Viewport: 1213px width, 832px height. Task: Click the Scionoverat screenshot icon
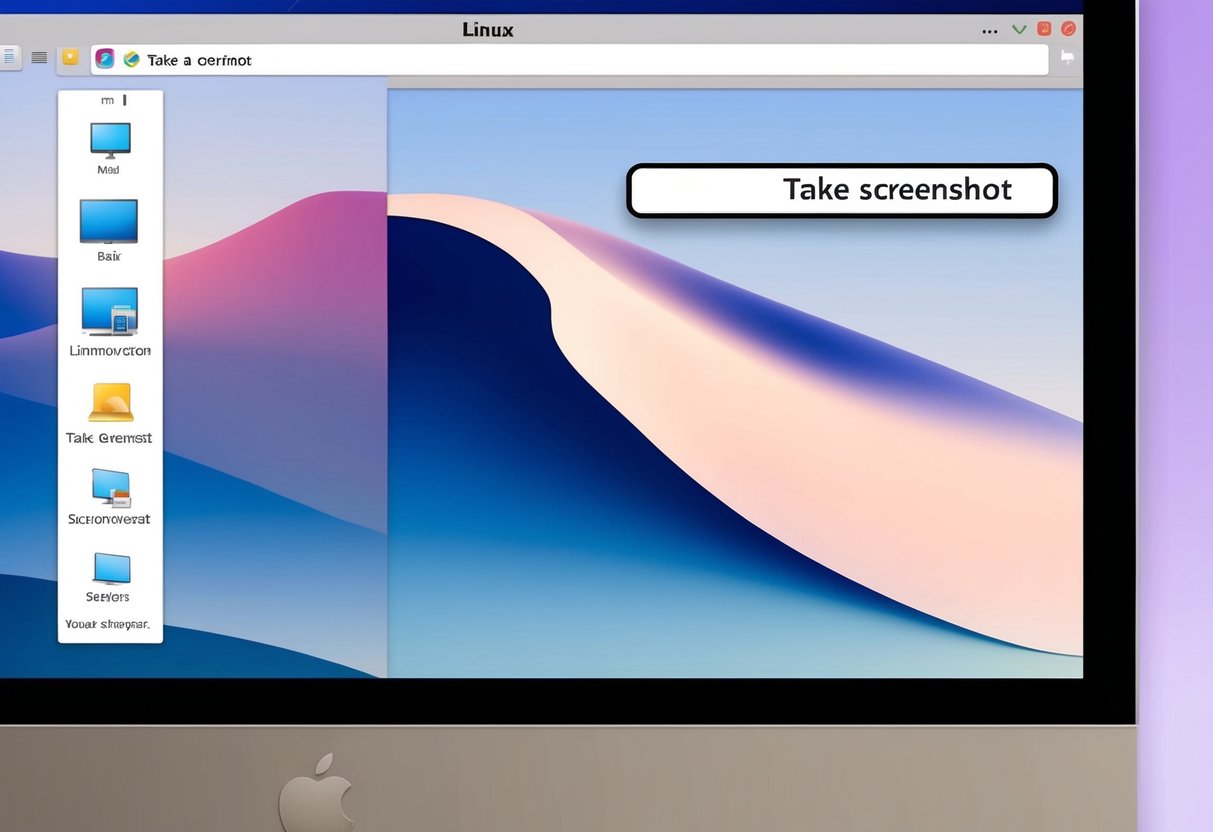(x=109, y=490)
